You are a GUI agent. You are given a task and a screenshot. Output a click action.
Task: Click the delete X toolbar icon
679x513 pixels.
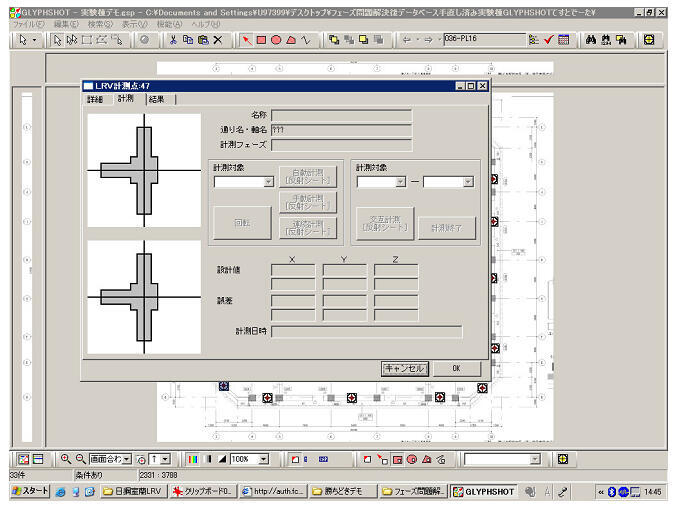pos(218,40)
